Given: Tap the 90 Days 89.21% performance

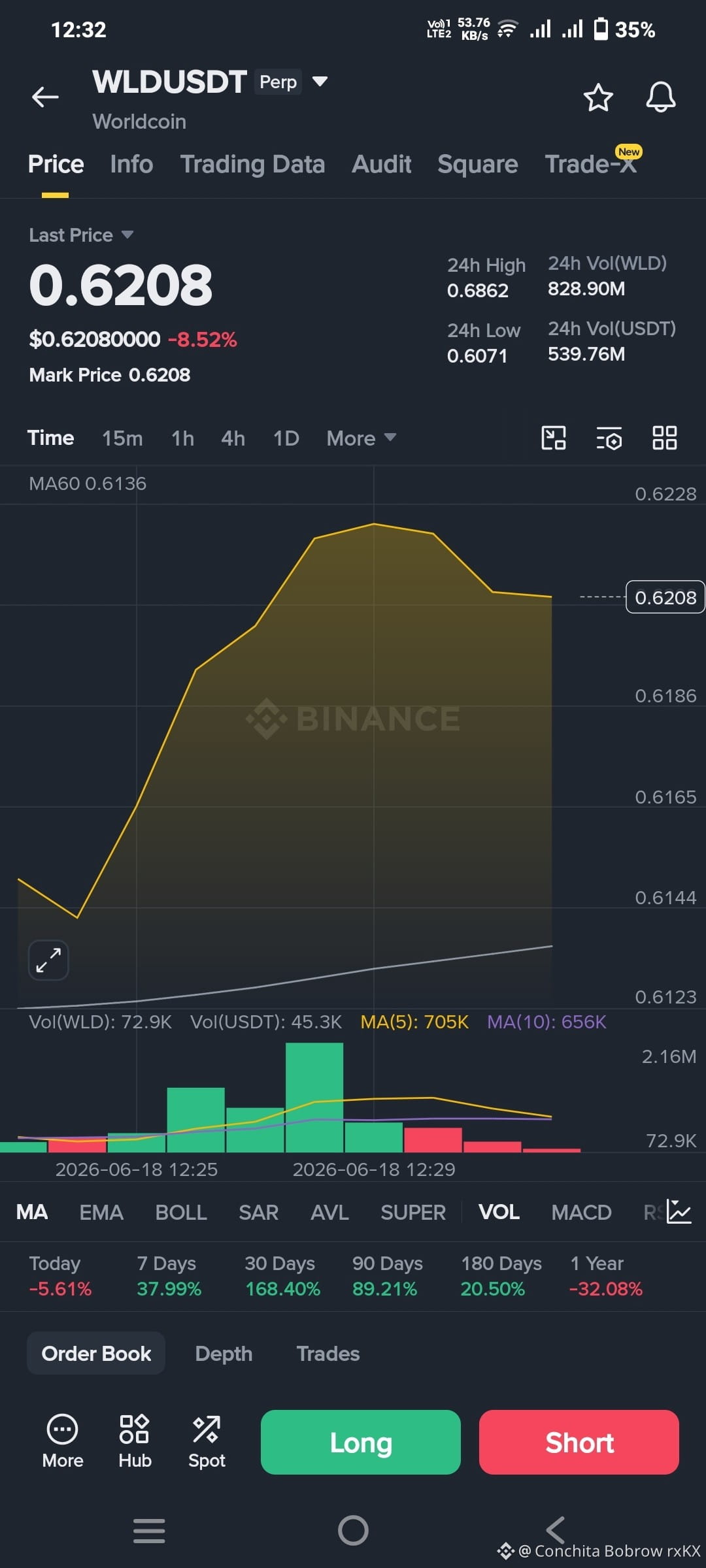Looking at the screenshot, I should coord(387,1276).
